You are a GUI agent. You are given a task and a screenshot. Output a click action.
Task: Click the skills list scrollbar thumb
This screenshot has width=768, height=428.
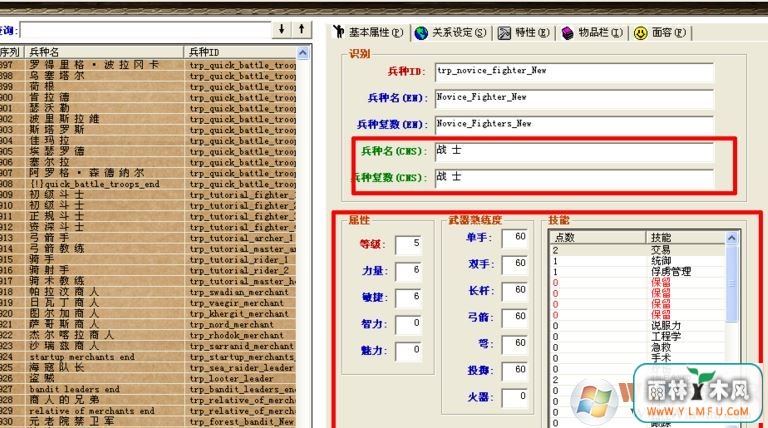point(732,284)
